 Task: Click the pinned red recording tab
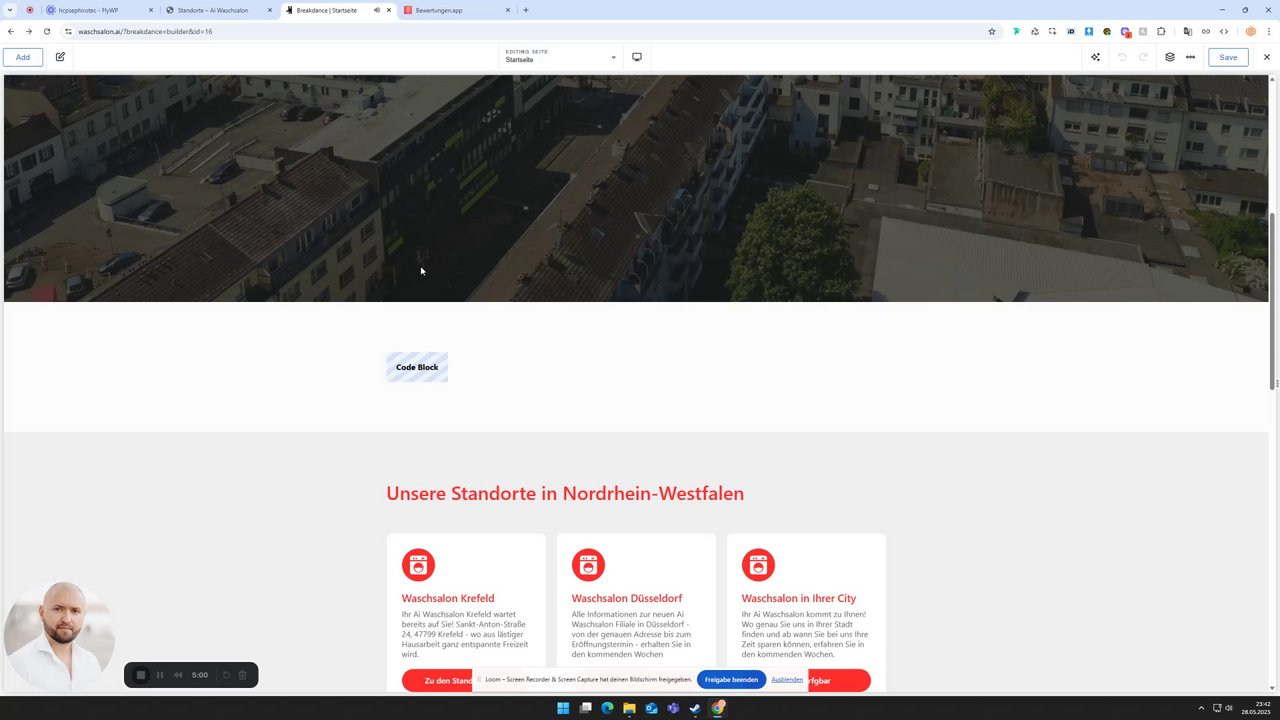[x=29, y=10]
